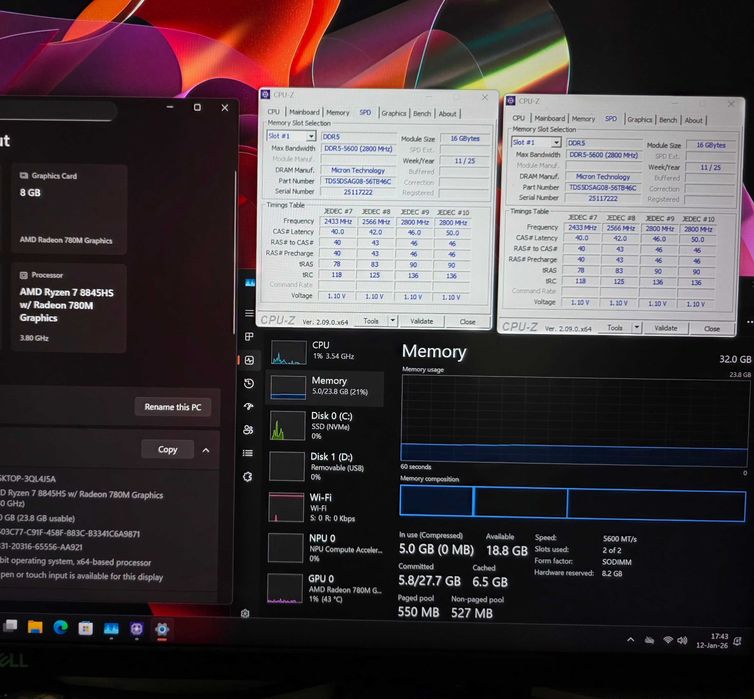The width and height of the screenshot is (754, 699).
Task: Open Task View icon on the taskbar
Action: point(10,626)
